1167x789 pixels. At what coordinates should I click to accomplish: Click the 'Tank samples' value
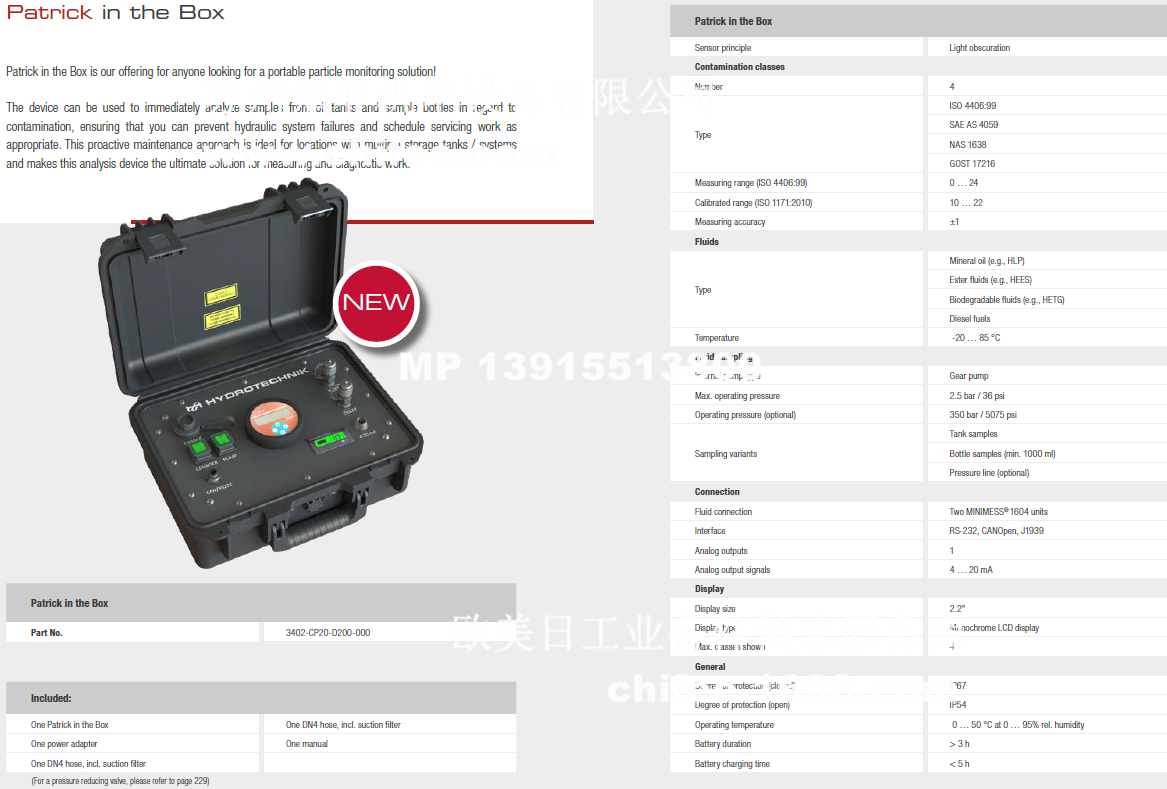tap(973, 434)
